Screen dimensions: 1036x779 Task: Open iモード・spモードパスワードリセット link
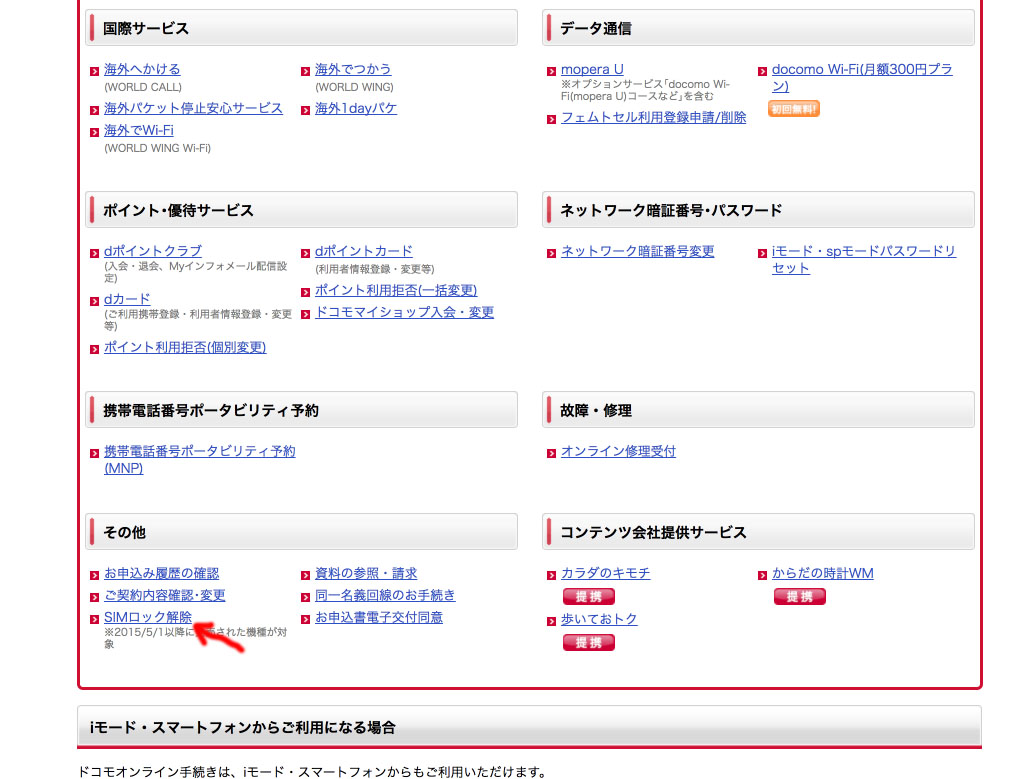pyautogui.click(x=864, y=260)
